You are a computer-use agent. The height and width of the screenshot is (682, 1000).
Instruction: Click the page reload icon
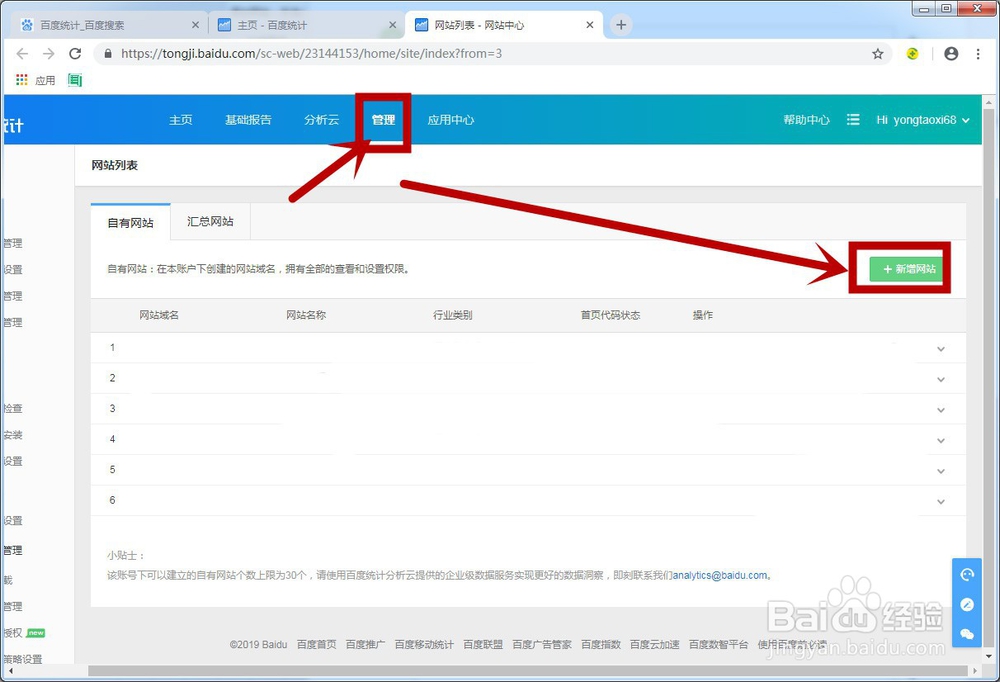(74, 54)
